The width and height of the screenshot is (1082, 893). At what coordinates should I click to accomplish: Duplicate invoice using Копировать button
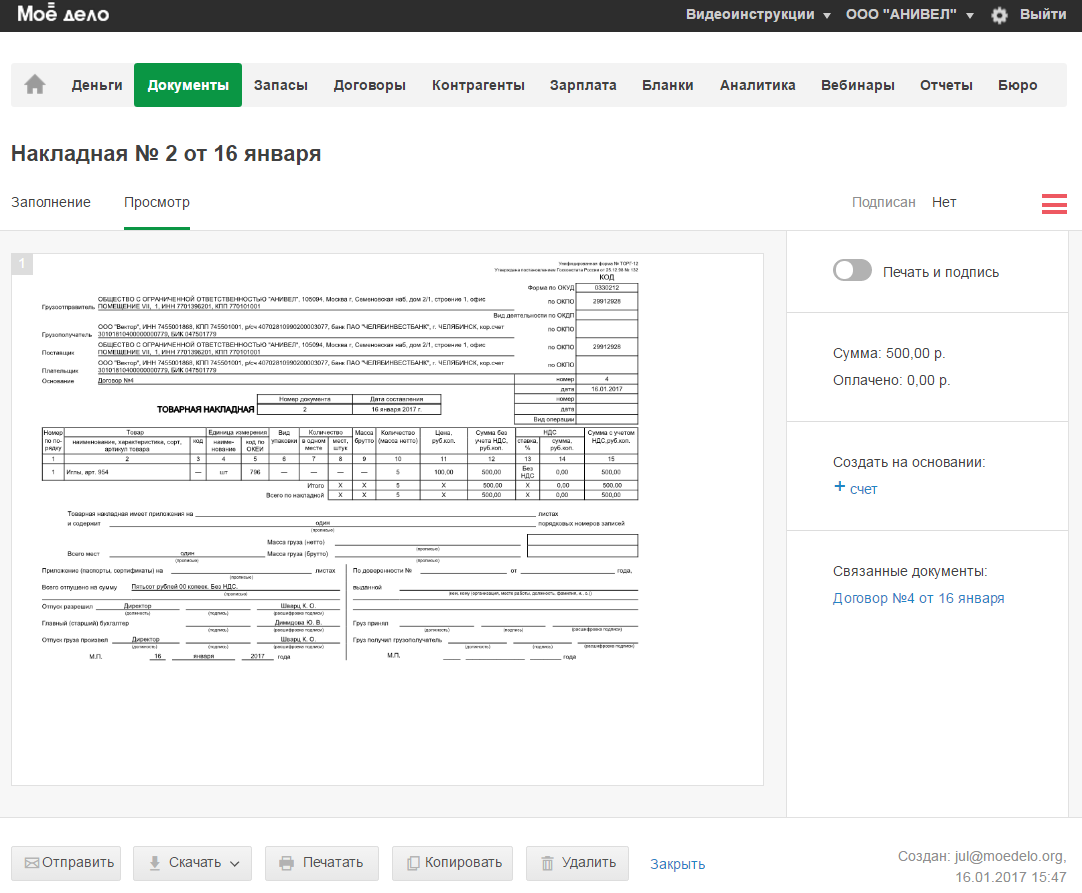(x=452, y=863)
